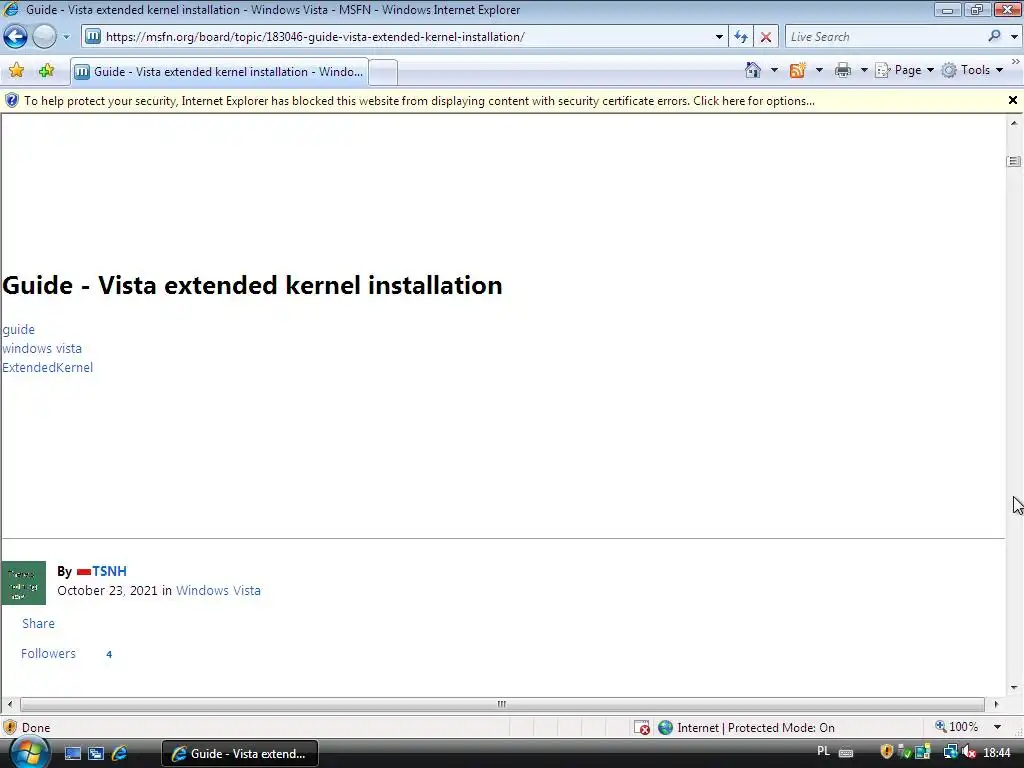This screenshot has height=768, width=1024.
Task: Click the vertical scrollbar thumb
Action: pos(1014,161)
